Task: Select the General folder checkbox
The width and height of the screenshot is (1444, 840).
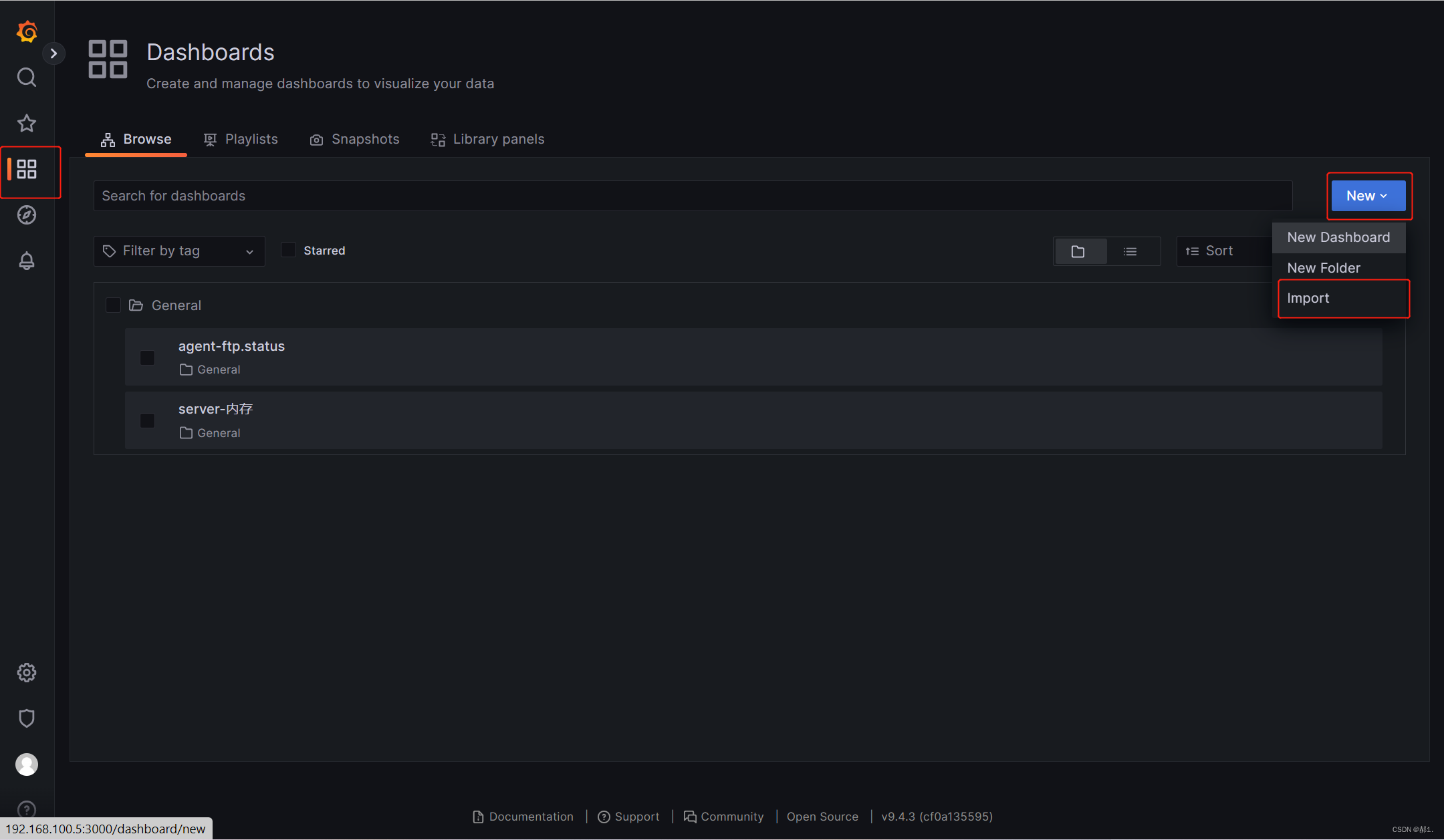Action: (113, 305)
